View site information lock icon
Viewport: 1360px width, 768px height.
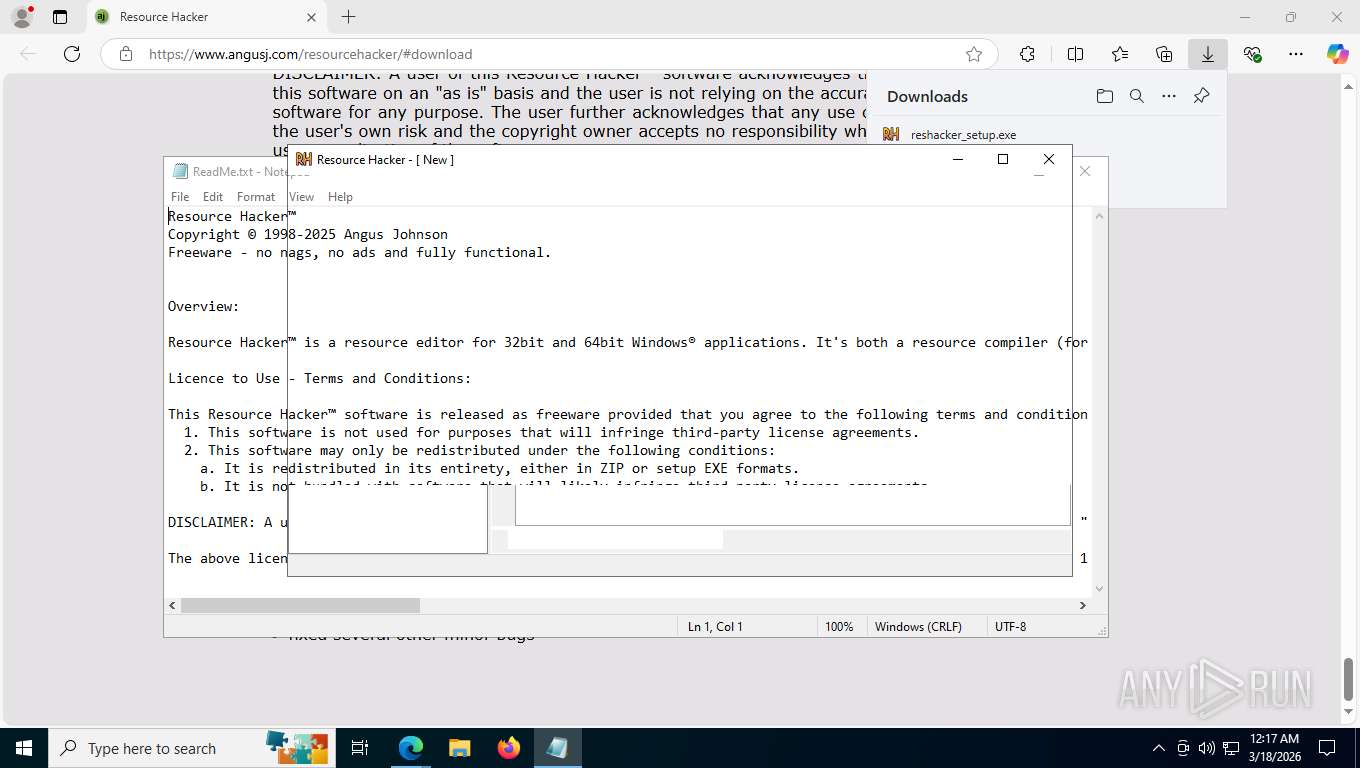[125, 54]
